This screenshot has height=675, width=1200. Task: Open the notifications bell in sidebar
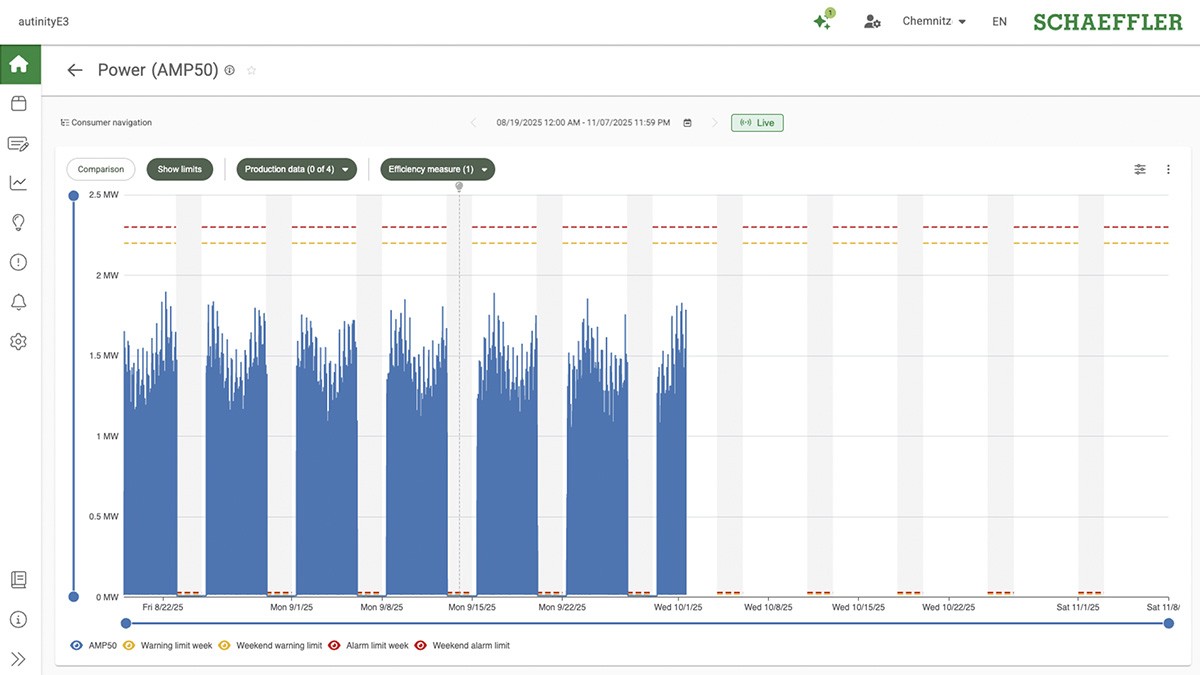(18, 302)
